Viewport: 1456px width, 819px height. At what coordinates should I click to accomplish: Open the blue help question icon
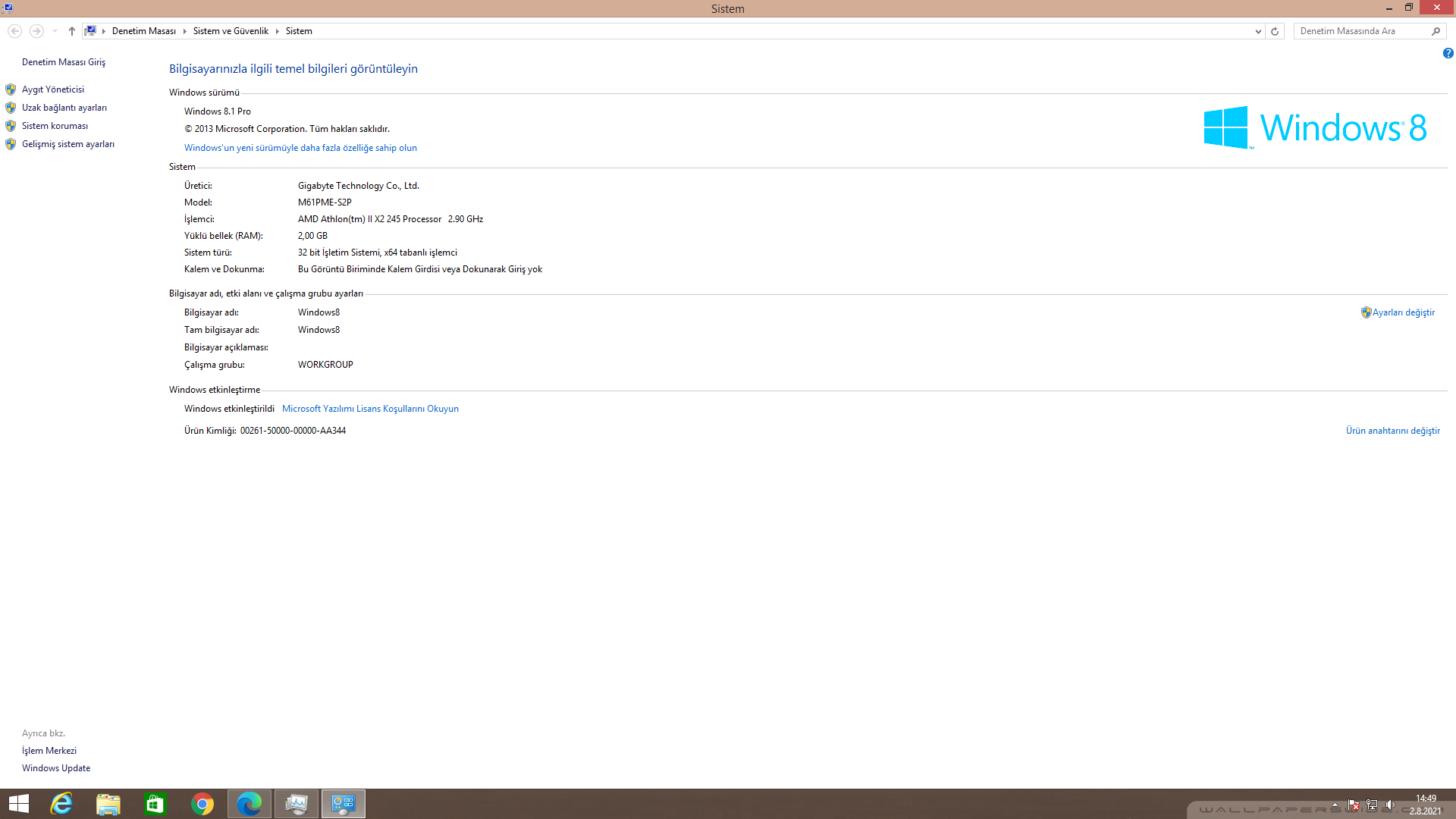[1448, 53]
